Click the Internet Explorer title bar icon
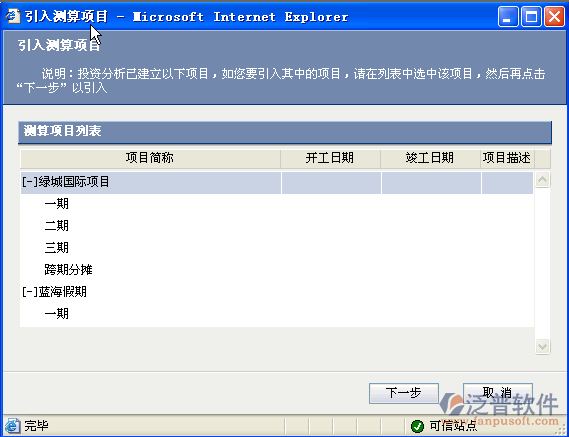Image resolution: width=569 pixels, height=437 pixels. 13,17
